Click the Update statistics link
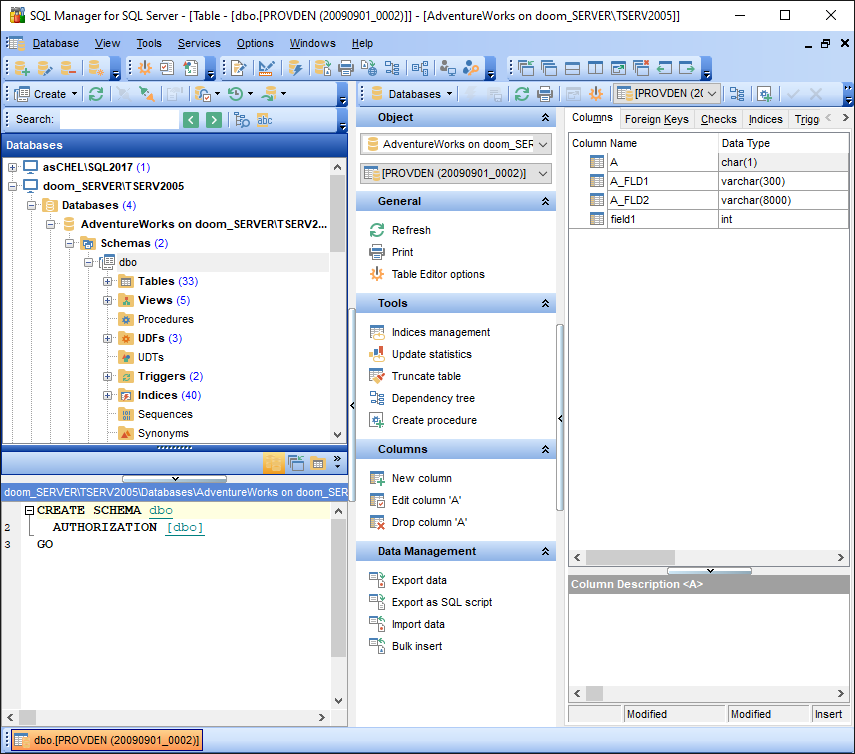The height and width of the screenshot is (754, 855). [431, 354]
